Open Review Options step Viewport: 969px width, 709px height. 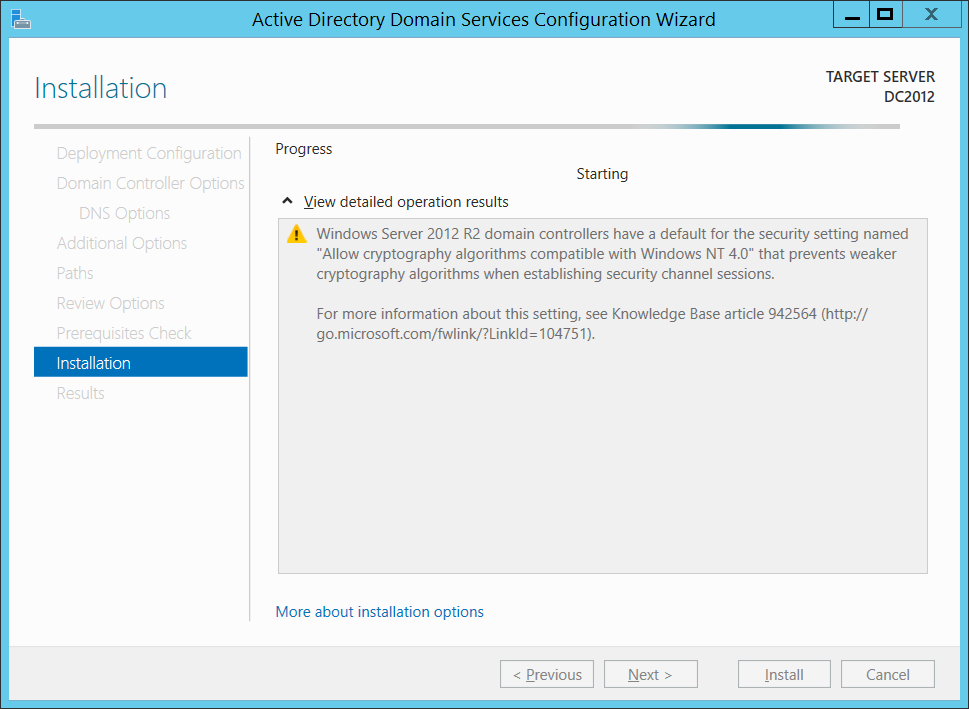111,304
